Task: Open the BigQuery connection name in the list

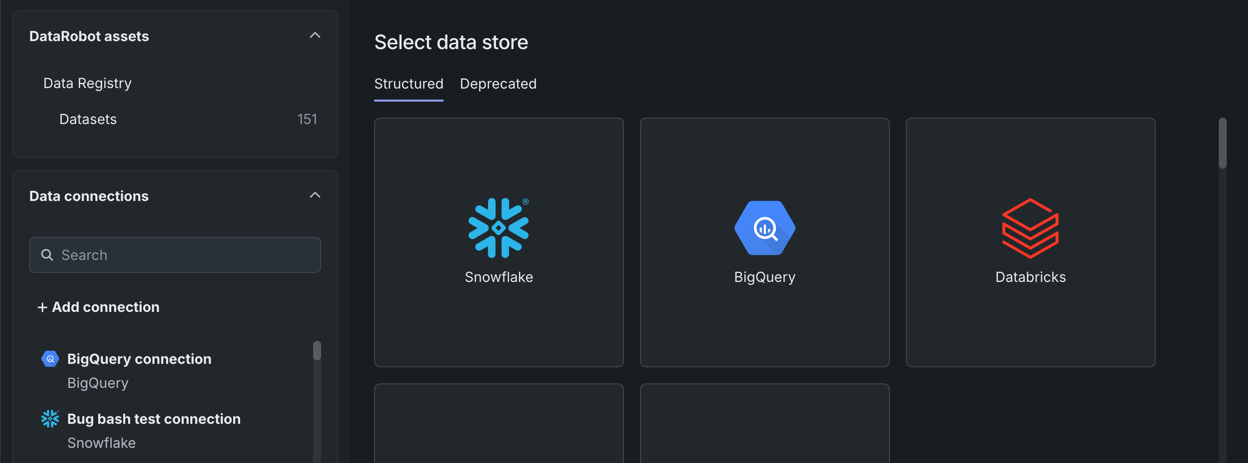Action: coord(139,359)
